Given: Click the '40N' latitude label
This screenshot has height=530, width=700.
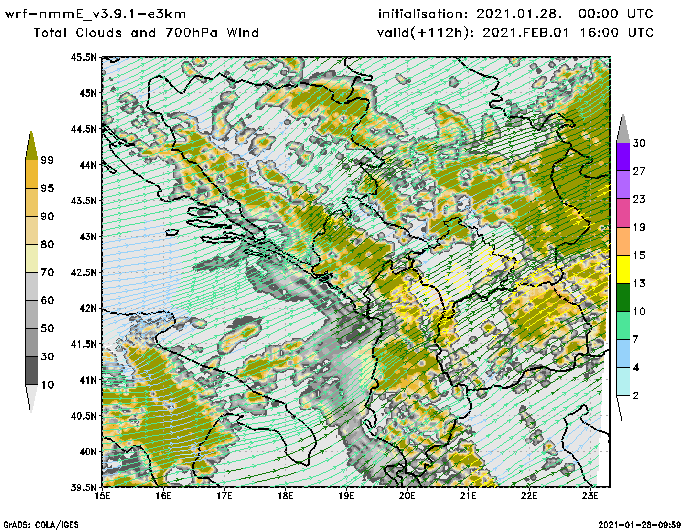Looking at the screenshot, I should coord(87,451).
